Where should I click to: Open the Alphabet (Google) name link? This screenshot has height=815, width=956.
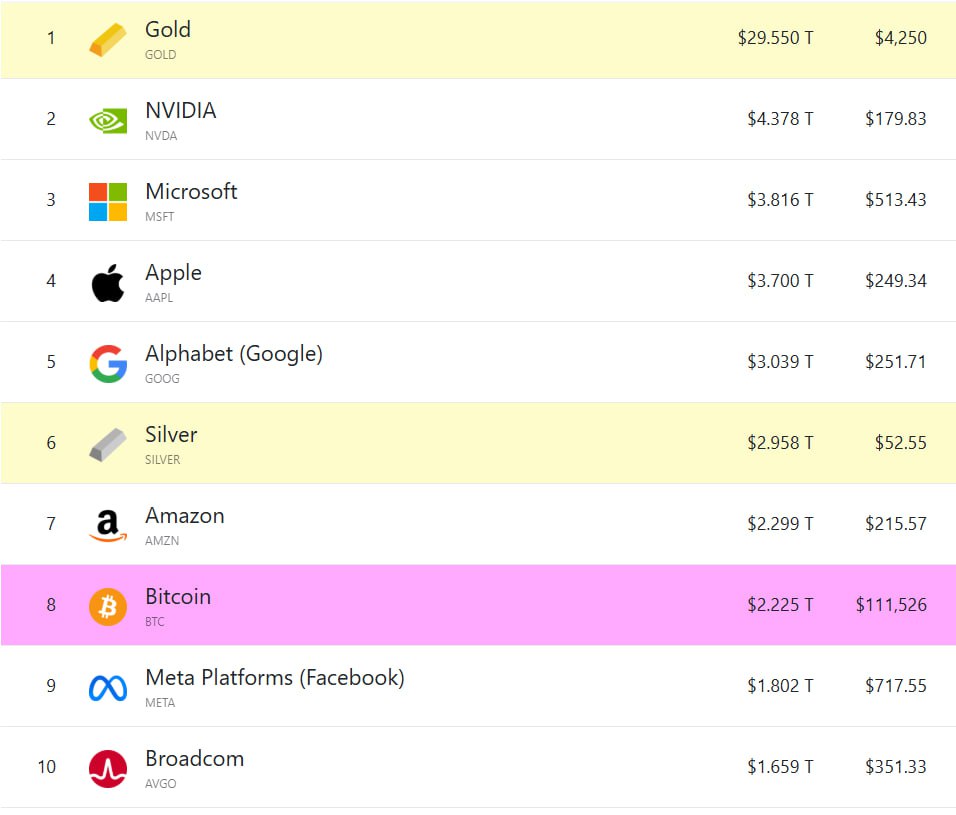(233, 354)
